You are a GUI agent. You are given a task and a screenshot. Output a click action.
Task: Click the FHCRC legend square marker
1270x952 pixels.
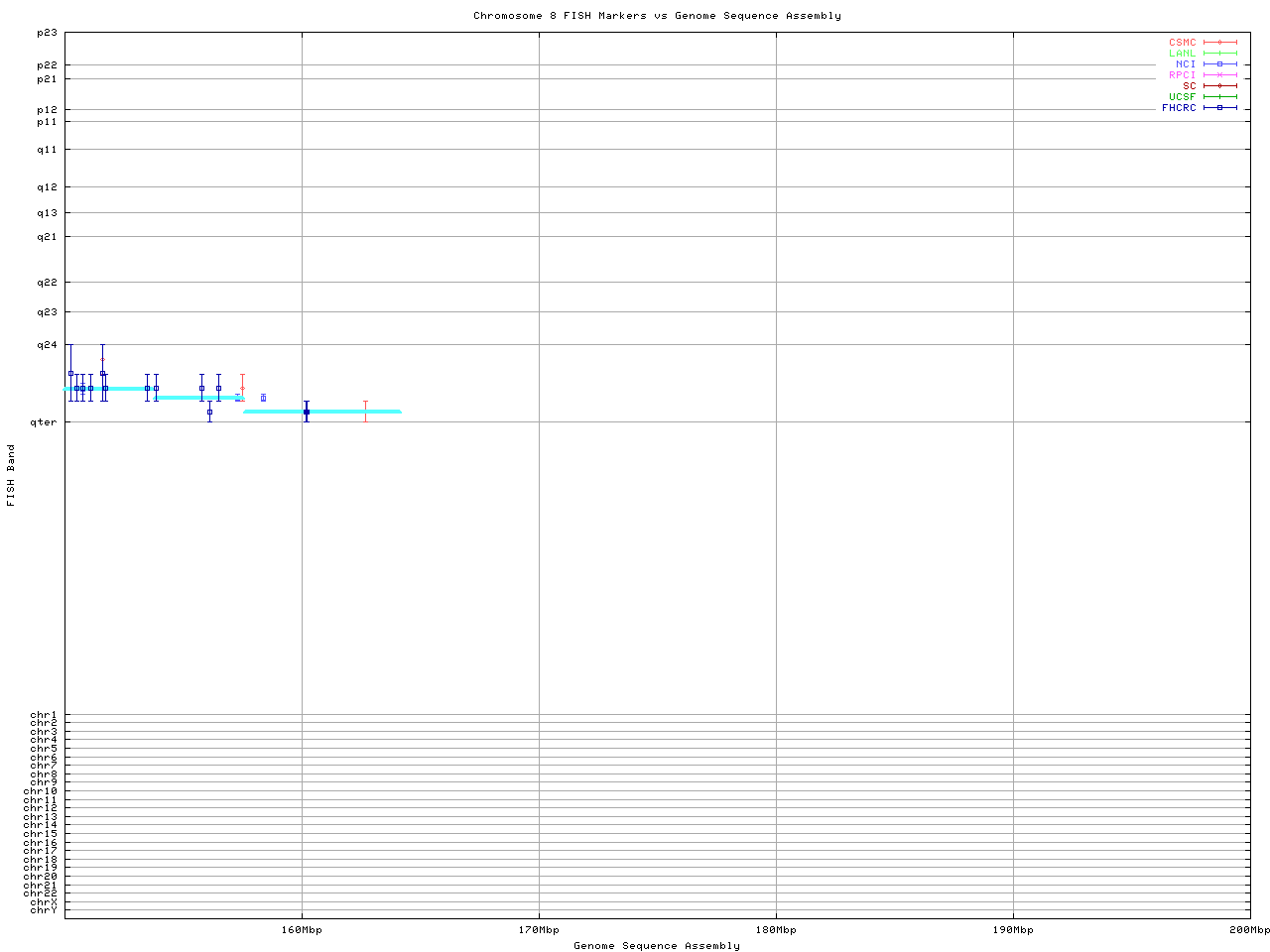point(1220,108)
